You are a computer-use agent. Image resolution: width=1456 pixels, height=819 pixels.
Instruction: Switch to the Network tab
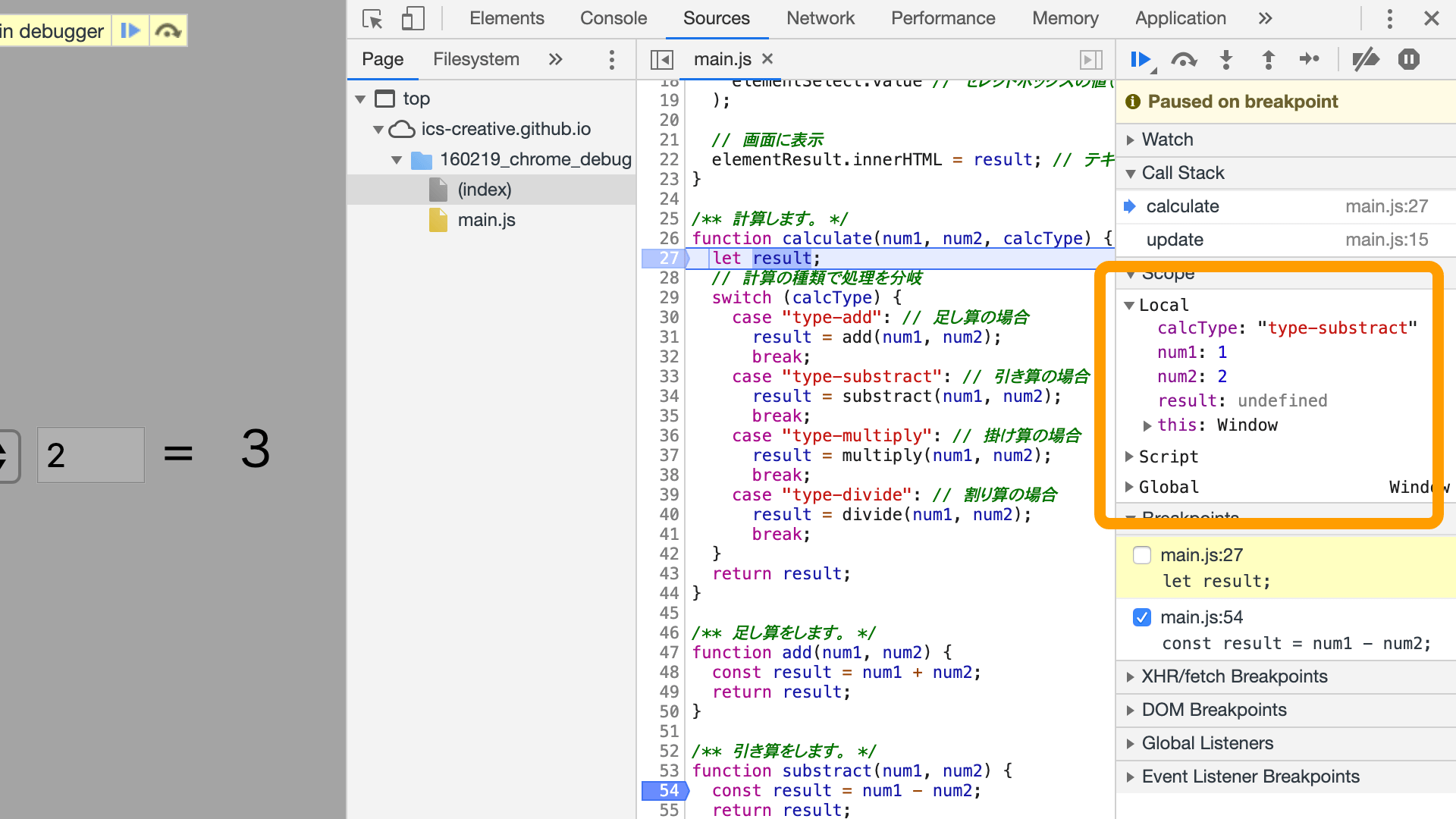pos(819,18)
